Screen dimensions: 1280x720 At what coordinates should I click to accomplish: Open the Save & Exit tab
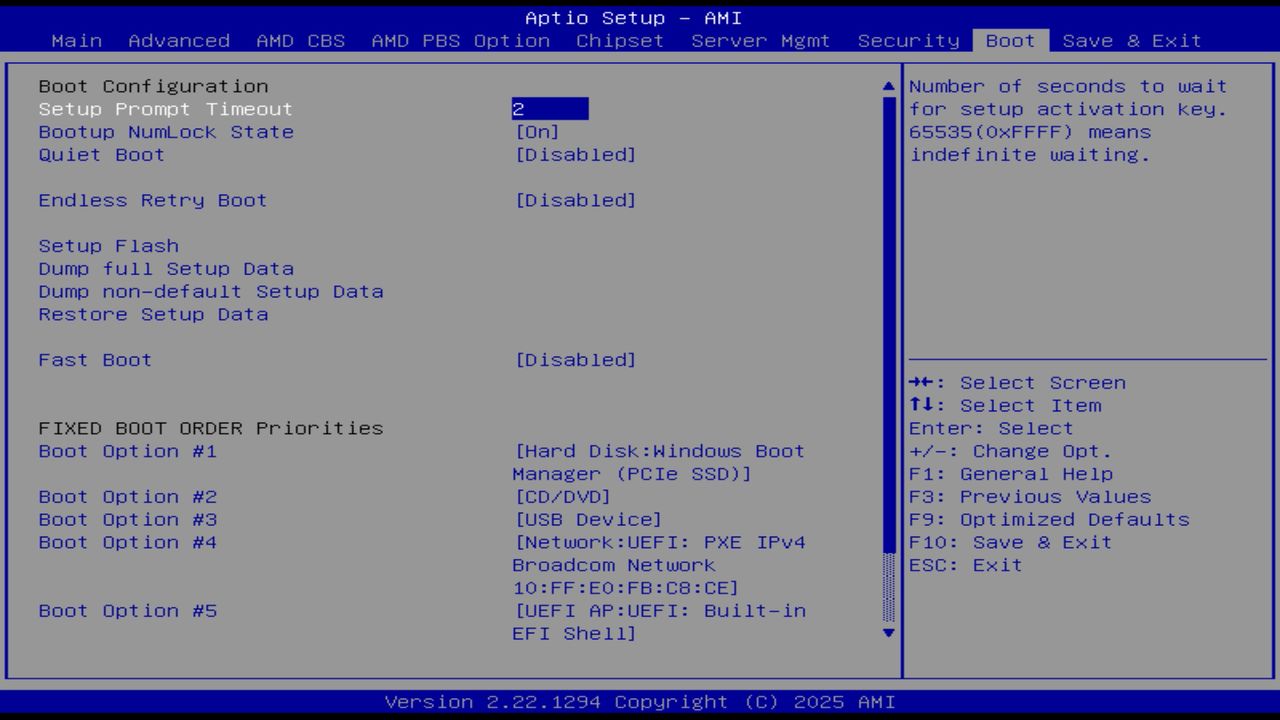pyautogui.click(x=1131, y=40)
